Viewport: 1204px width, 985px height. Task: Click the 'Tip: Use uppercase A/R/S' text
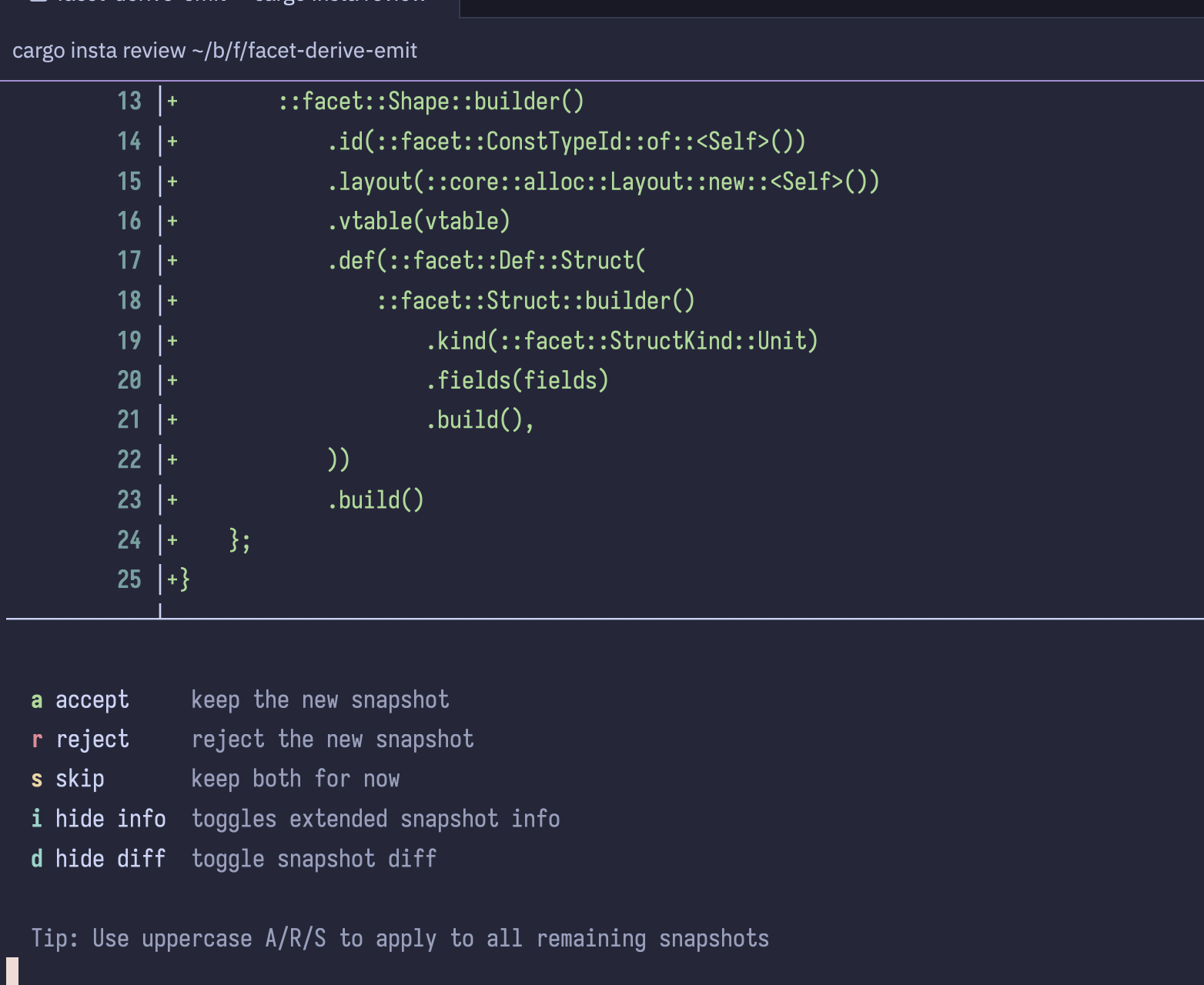(x=400, y=939)
